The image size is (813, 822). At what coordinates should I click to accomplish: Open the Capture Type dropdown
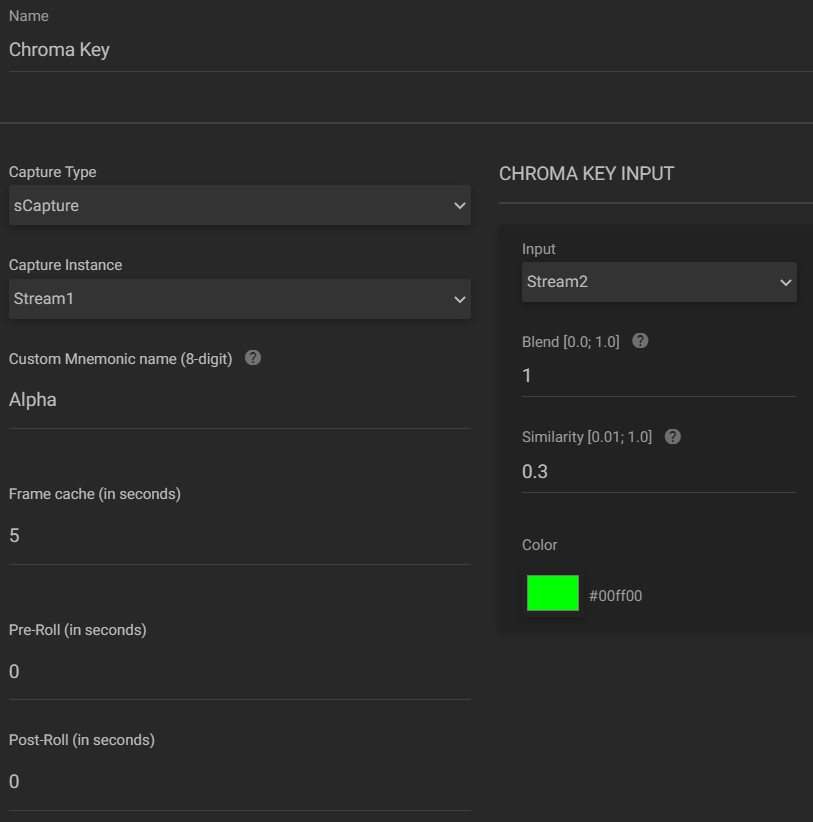(240, 206)
